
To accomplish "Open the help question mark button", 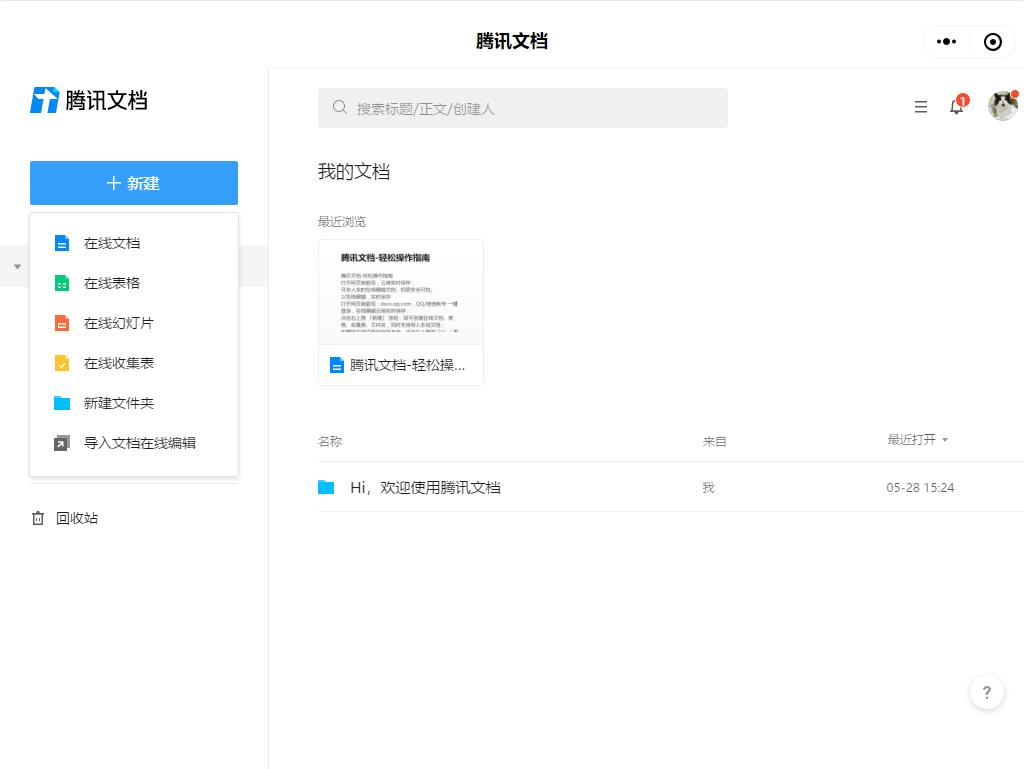I will (987, 691).
